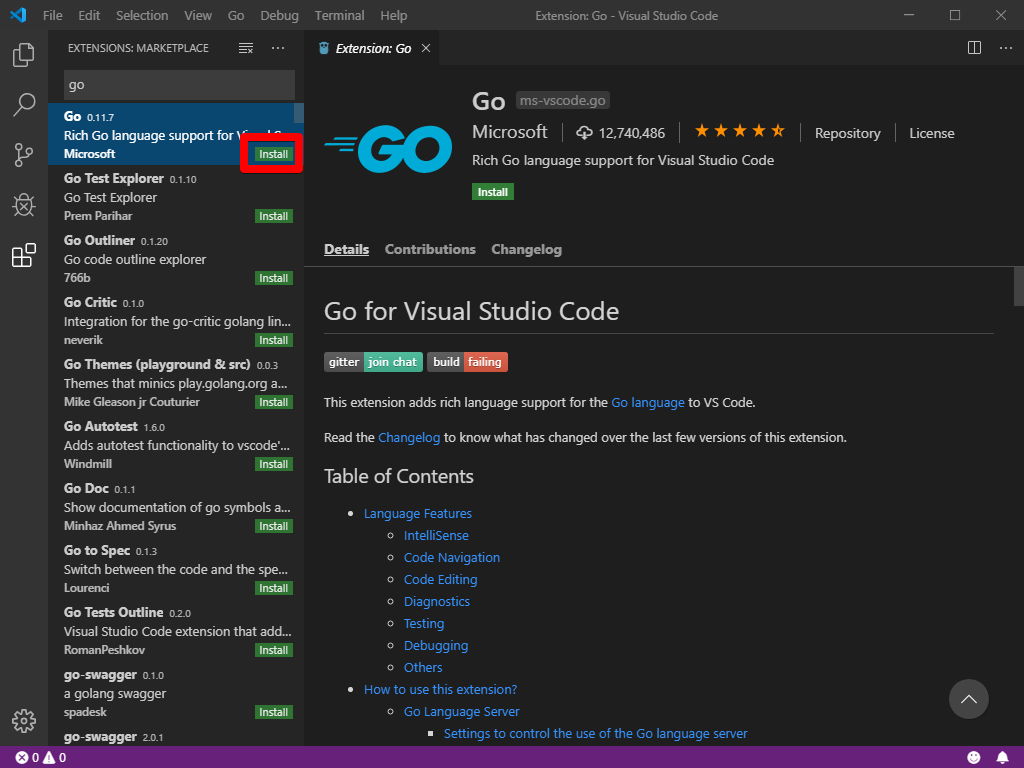Click the VS Code logo icon in title bar
Screen dimensions: 1024x768
[x=18, y=15]
